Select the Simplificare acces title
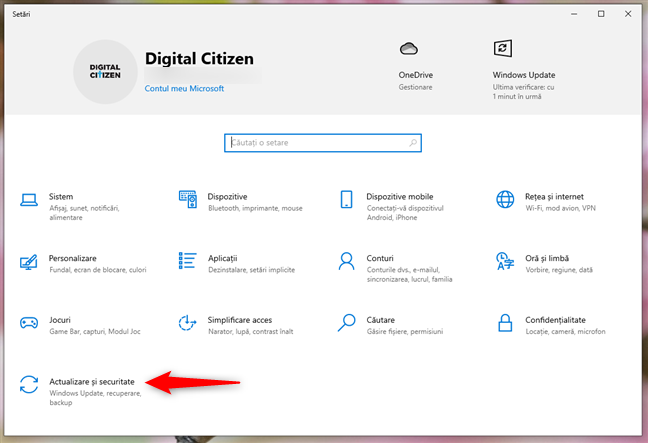The height and width of the screenshot is (443, 648). tap(240, 320)
